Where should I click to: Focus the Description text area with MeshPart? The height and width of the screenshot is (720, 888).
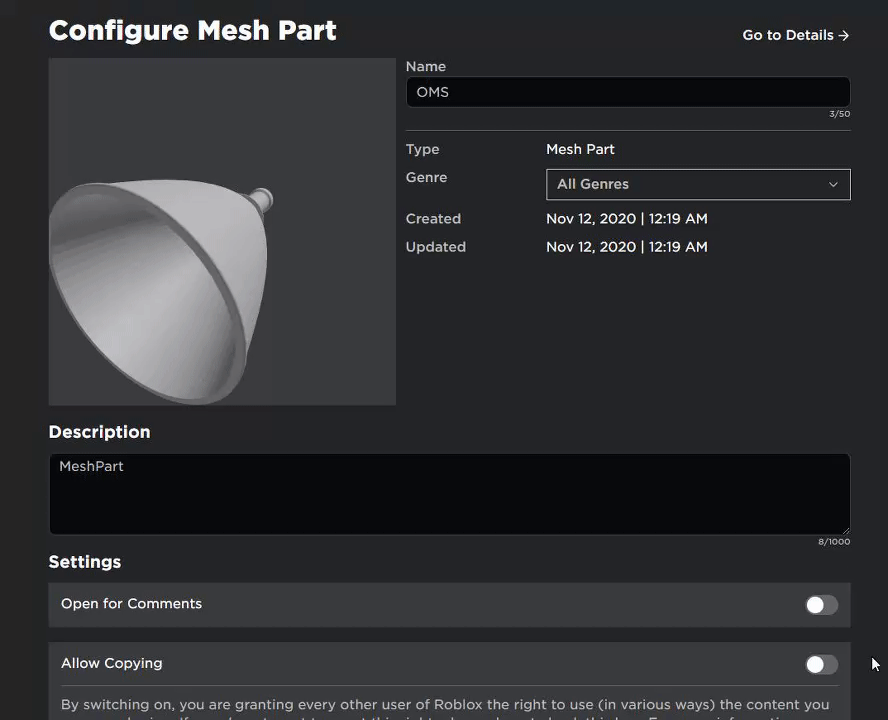(x=449, y=493)
